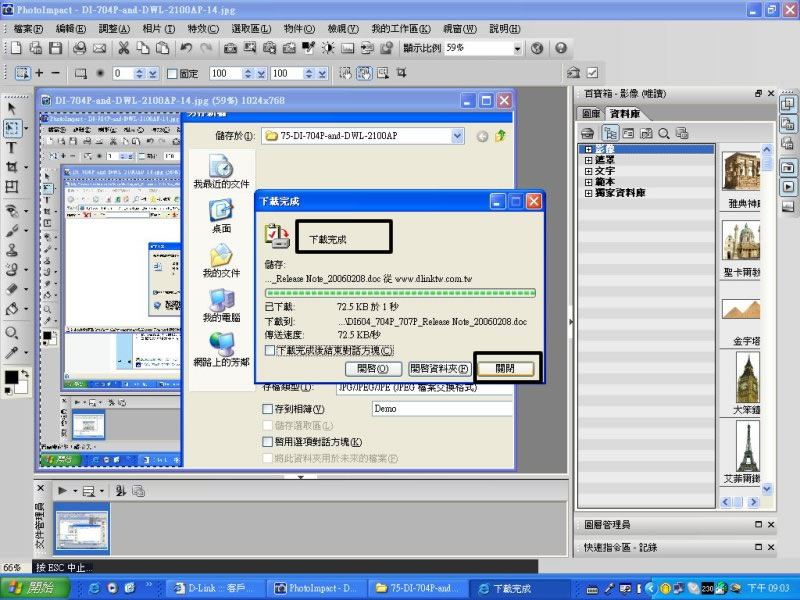Select the Paintbrush tool
Image resolution: width=800 pixels, height=600 pixels.
11,231
